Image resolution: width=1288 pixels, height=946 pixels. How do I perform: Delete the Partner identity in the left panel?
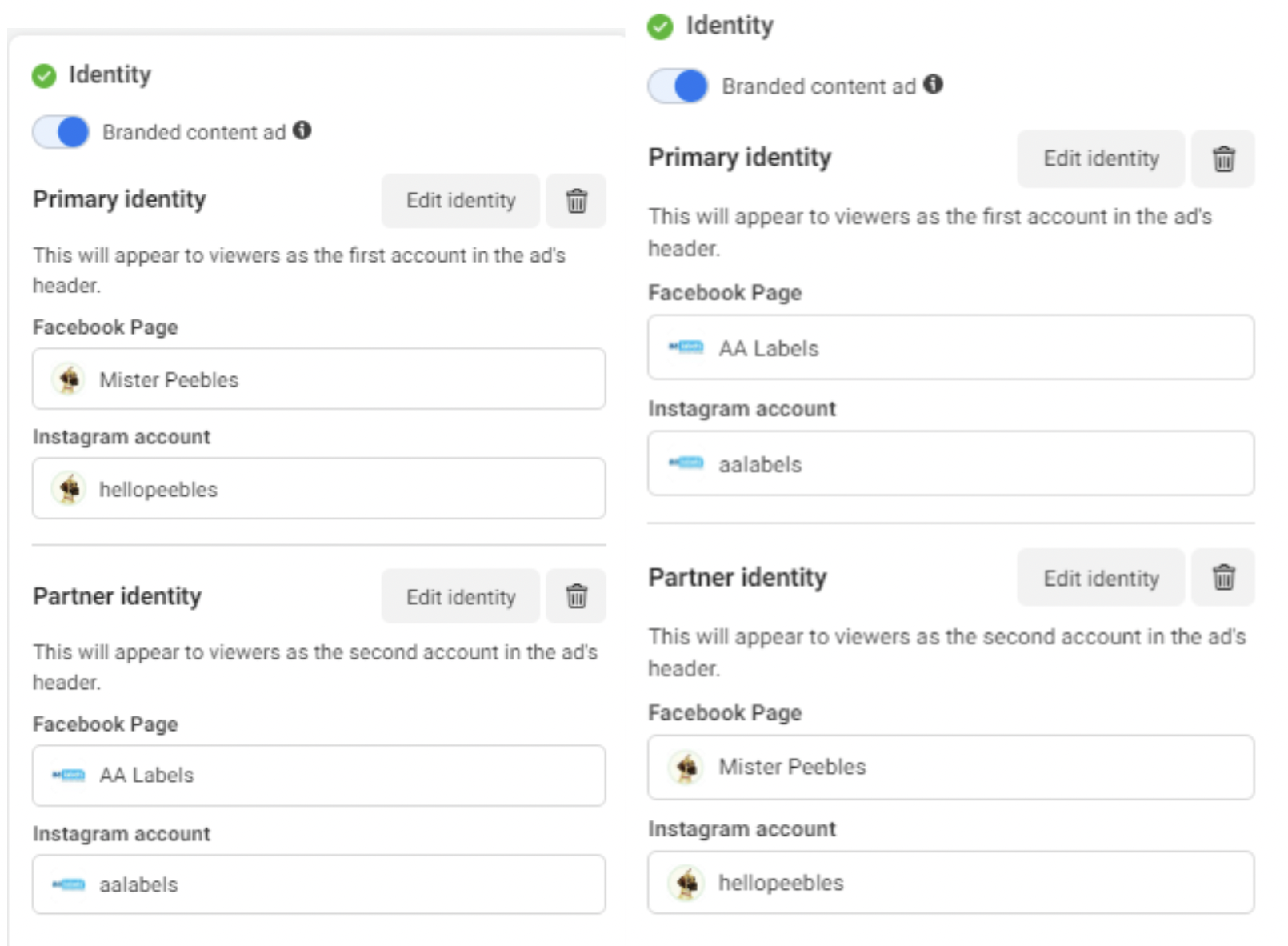coord(576,595)
